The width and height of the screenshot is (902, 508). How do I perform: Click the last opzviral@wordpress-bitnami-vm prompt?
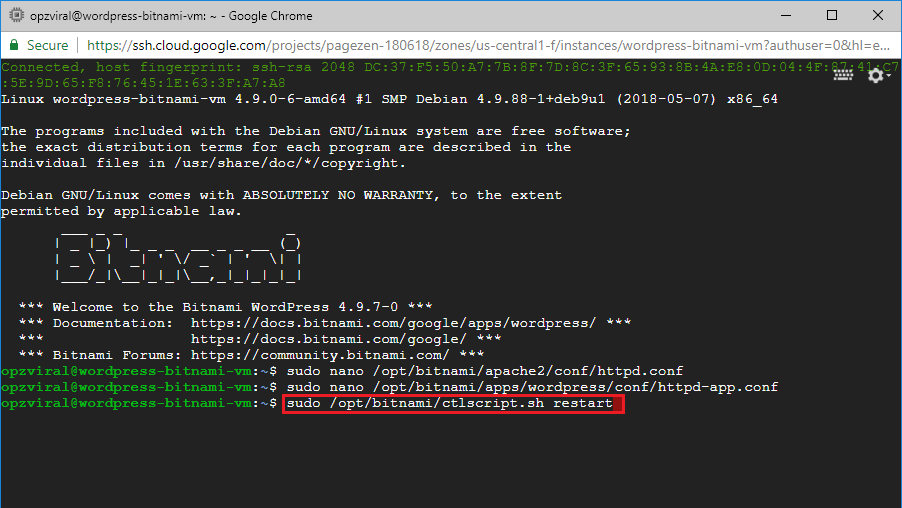click(x=139, y=403)
